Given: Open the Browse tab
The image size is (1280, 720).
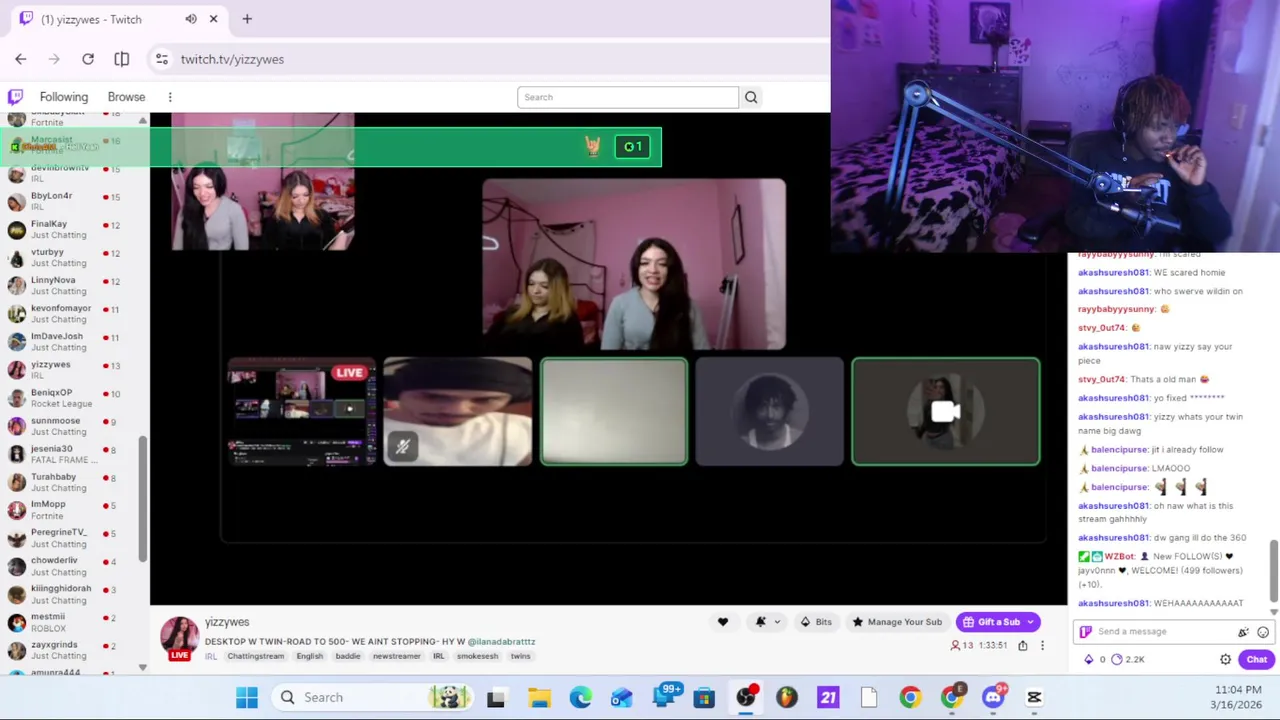Looking at the screenshot, I should pyautogui.click(x=126, y=97).
